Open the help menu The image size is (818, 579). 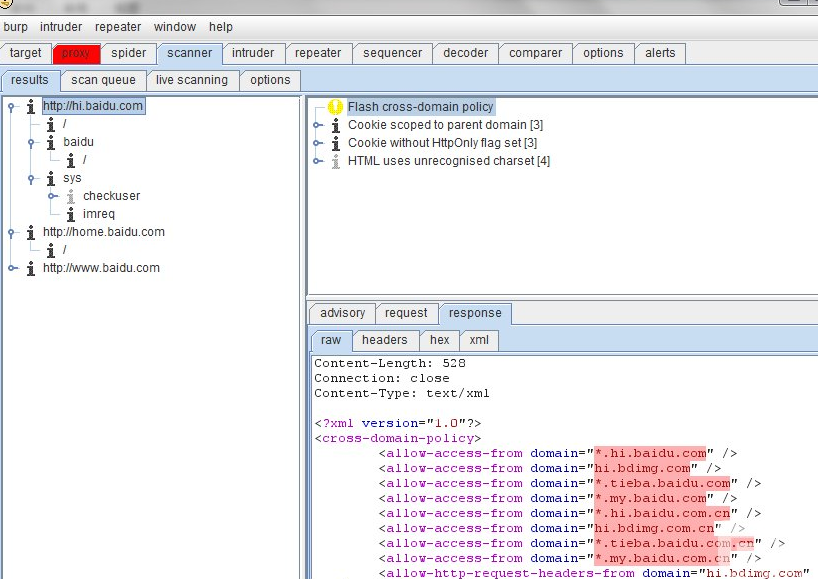pyautogui.click(x=221, y=27)
